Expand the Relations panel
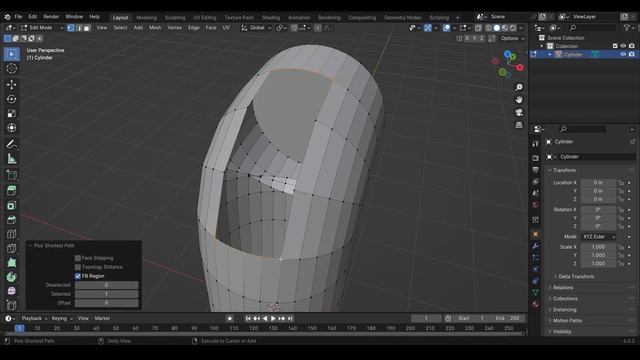This screenshot has height=360, width=640. (563, 288)
